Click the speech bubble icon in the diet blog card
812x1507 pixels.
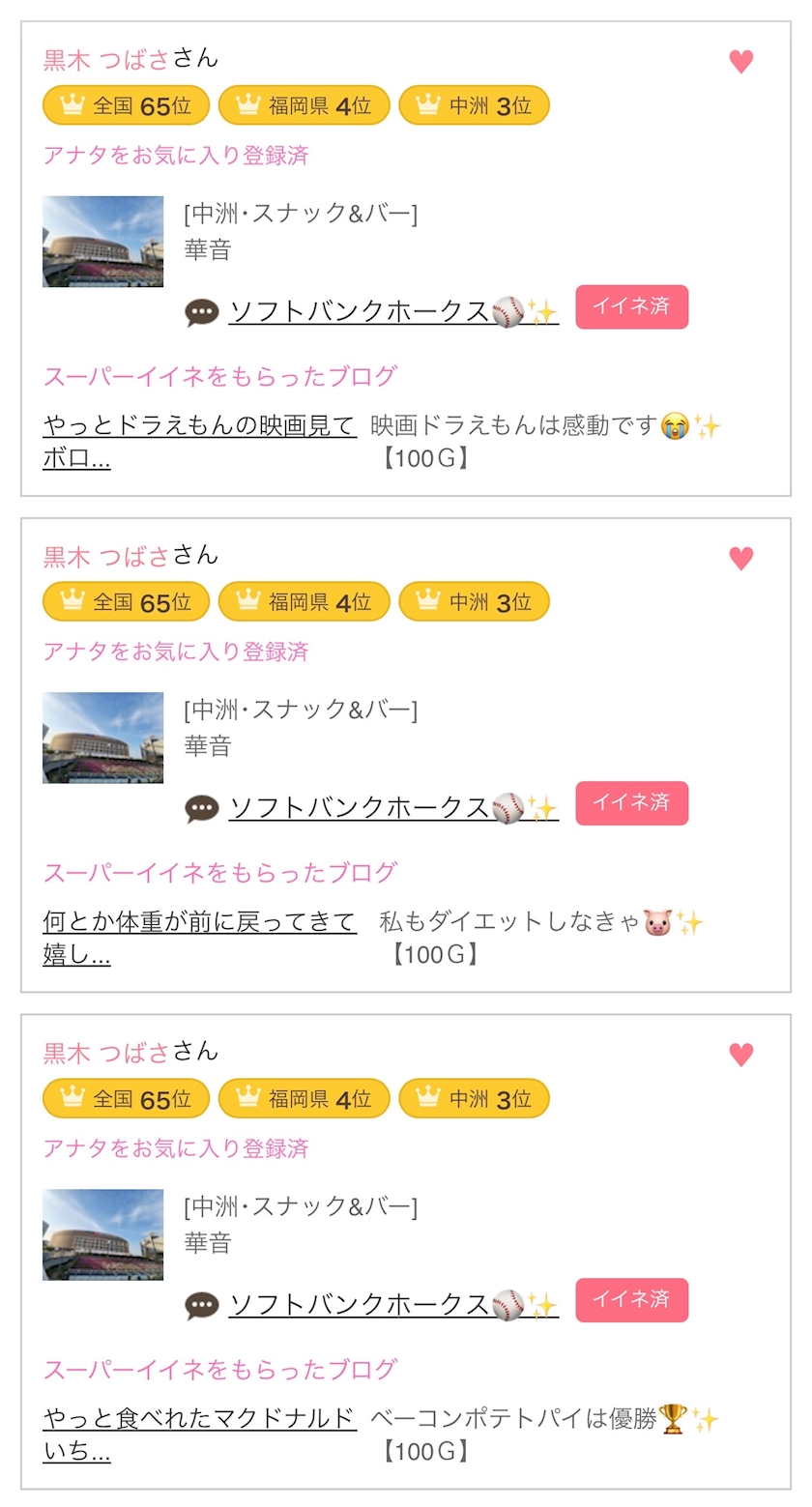[202, 808]
